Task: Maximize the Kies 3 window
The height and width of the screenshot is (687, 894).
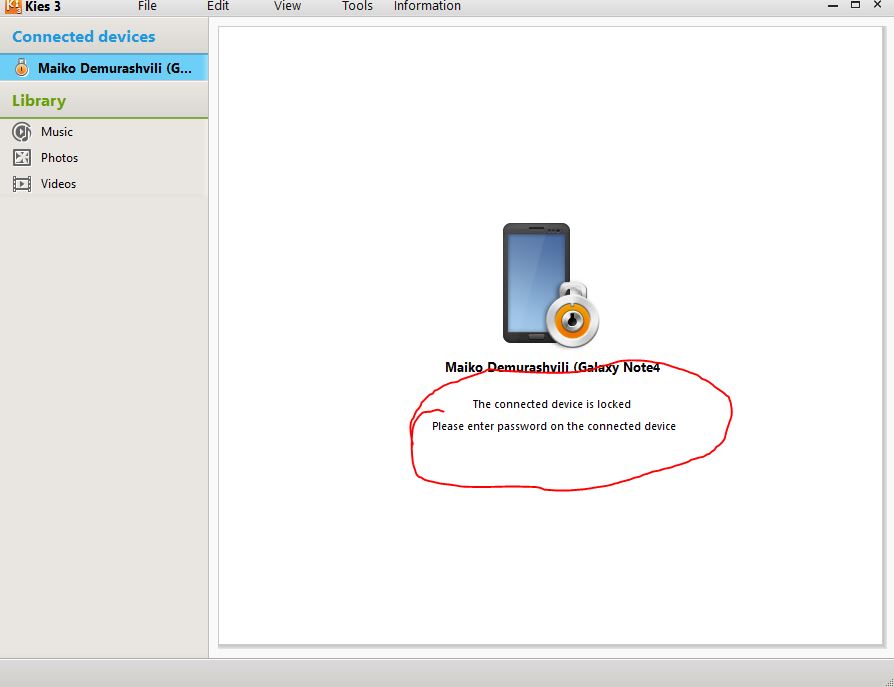Action: 855,5
